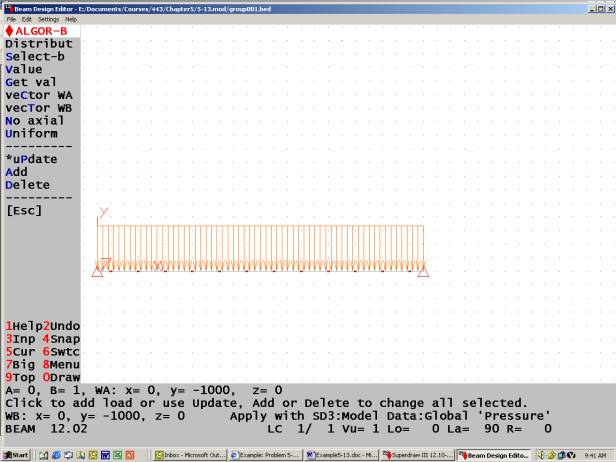
Task: Click 0Draw function key
Action: [x=61, y=378]
